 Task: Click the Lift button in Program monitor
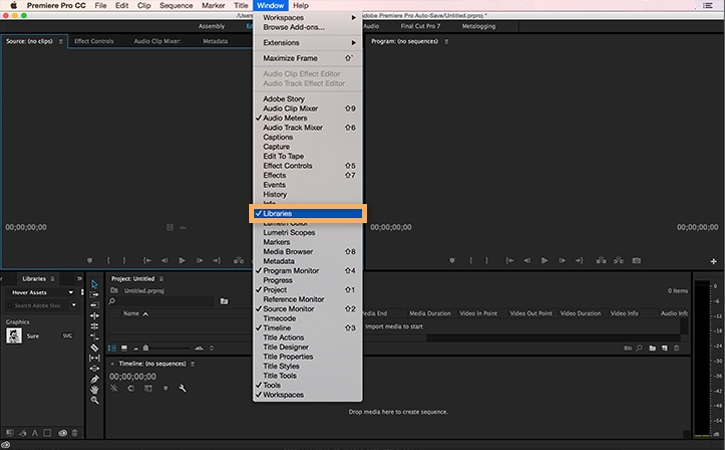(601, 261)
